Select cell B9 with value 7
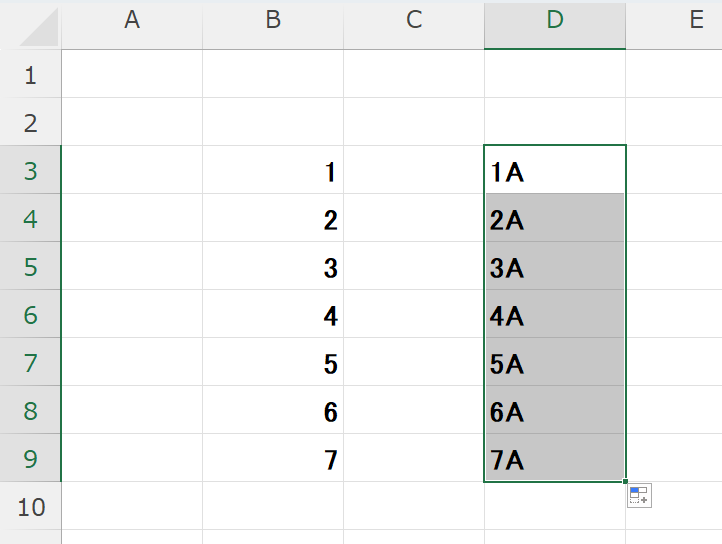Screen dimensions: 722x544 (273, 459)
